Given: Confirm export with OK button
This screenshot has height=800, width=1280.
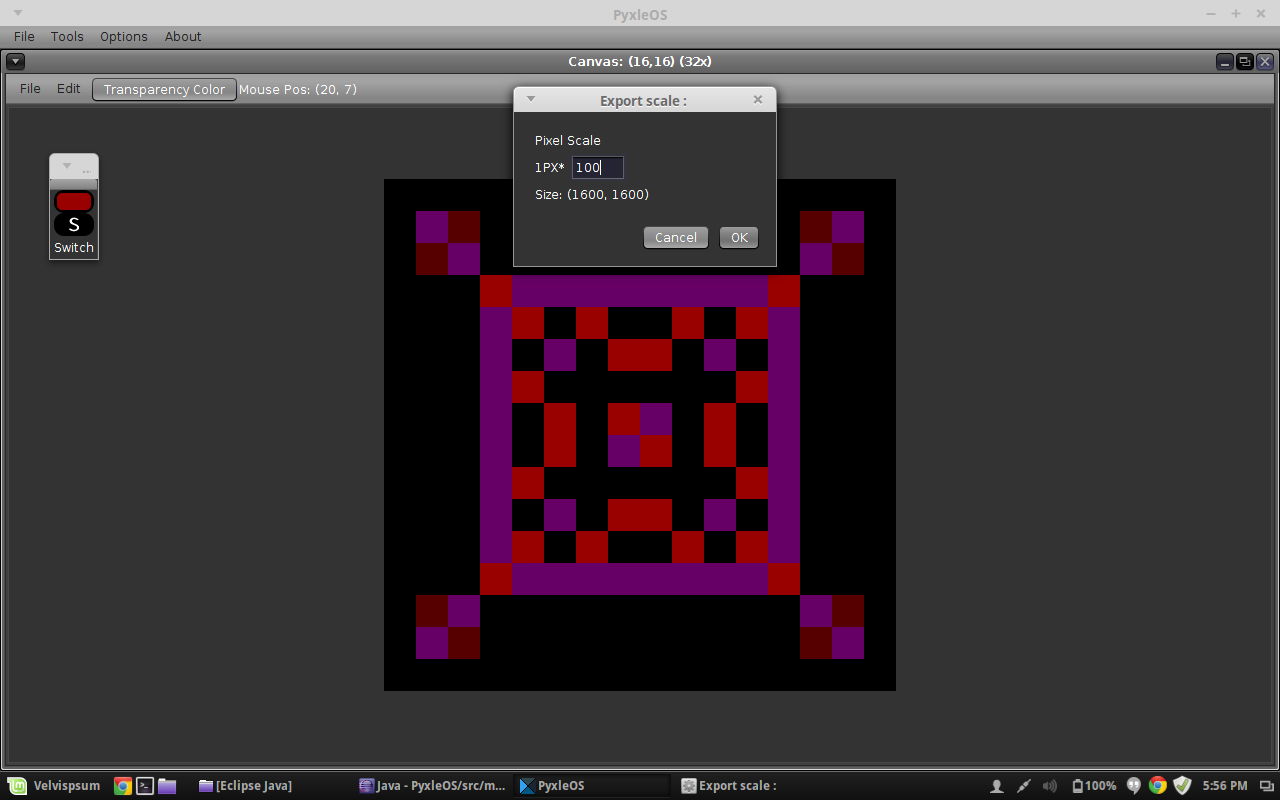Looking at the screenshot, I should 739,237.
